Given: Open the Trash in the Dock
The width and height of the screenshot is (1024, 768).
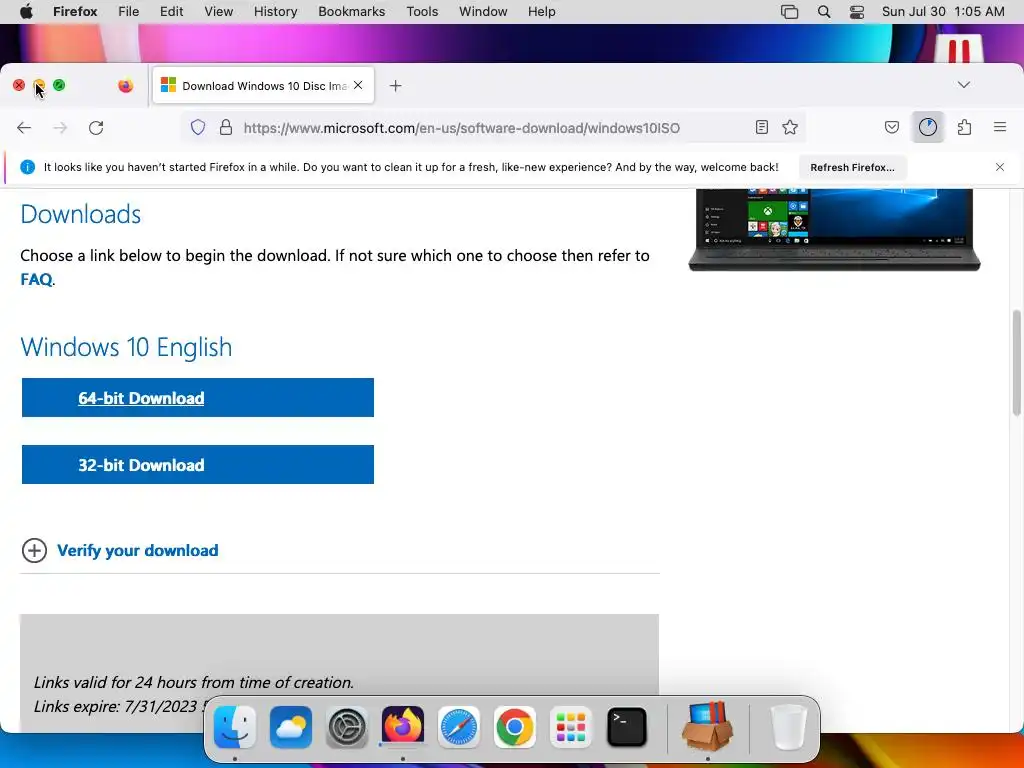Looking at the screenshot, I should point(788,727).
